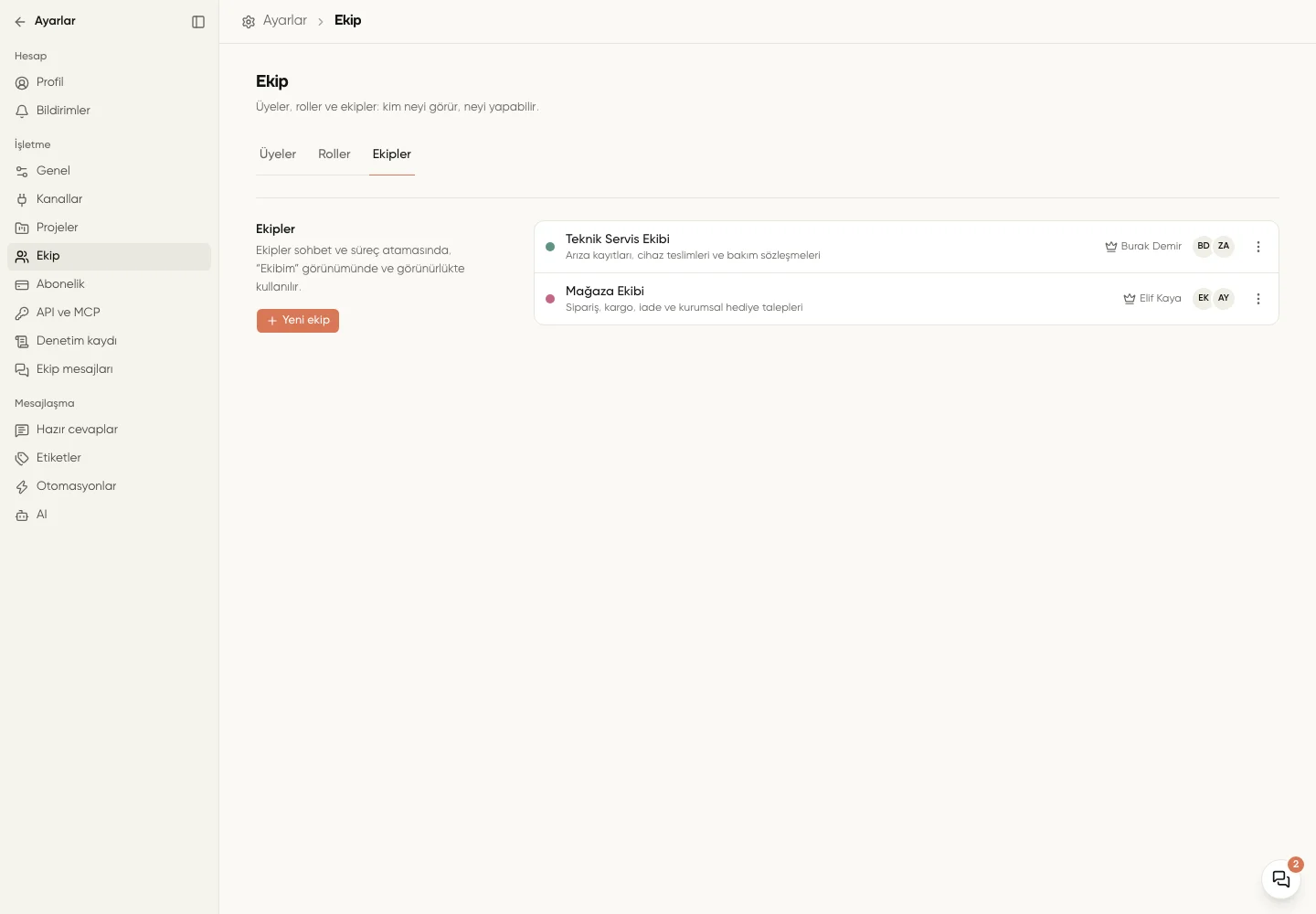Viewport: 1316px width, 914px height.
Task: Click the BD member avatar
Action: 1204,246
